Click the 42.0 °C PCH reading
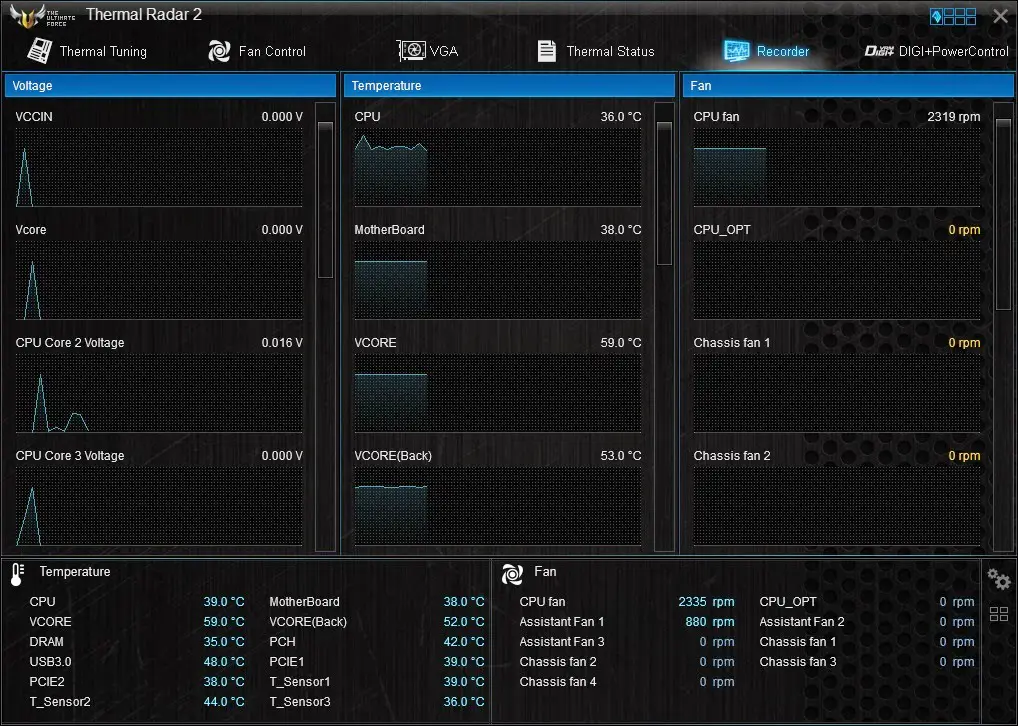This screenshot has height=726, width=1018. tap(464, 642)
